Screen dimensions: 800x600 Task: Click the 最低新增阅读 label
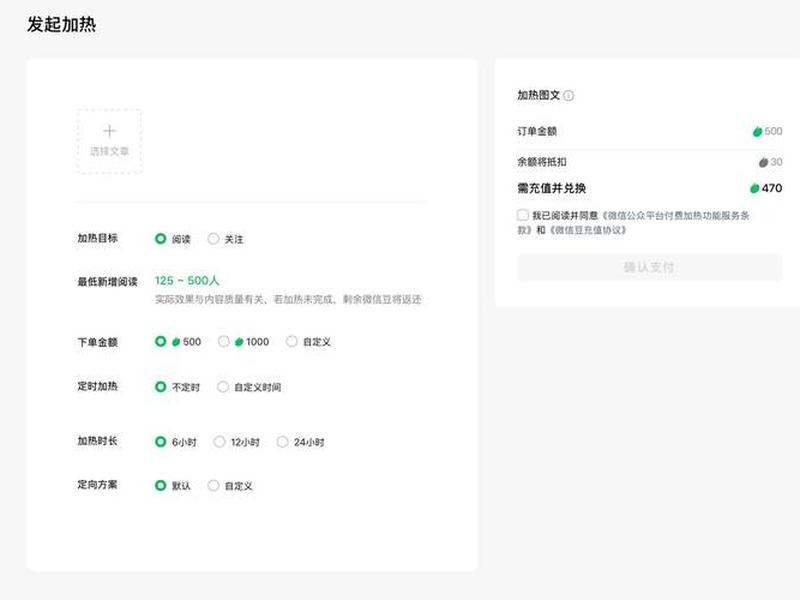pos(108,282)
